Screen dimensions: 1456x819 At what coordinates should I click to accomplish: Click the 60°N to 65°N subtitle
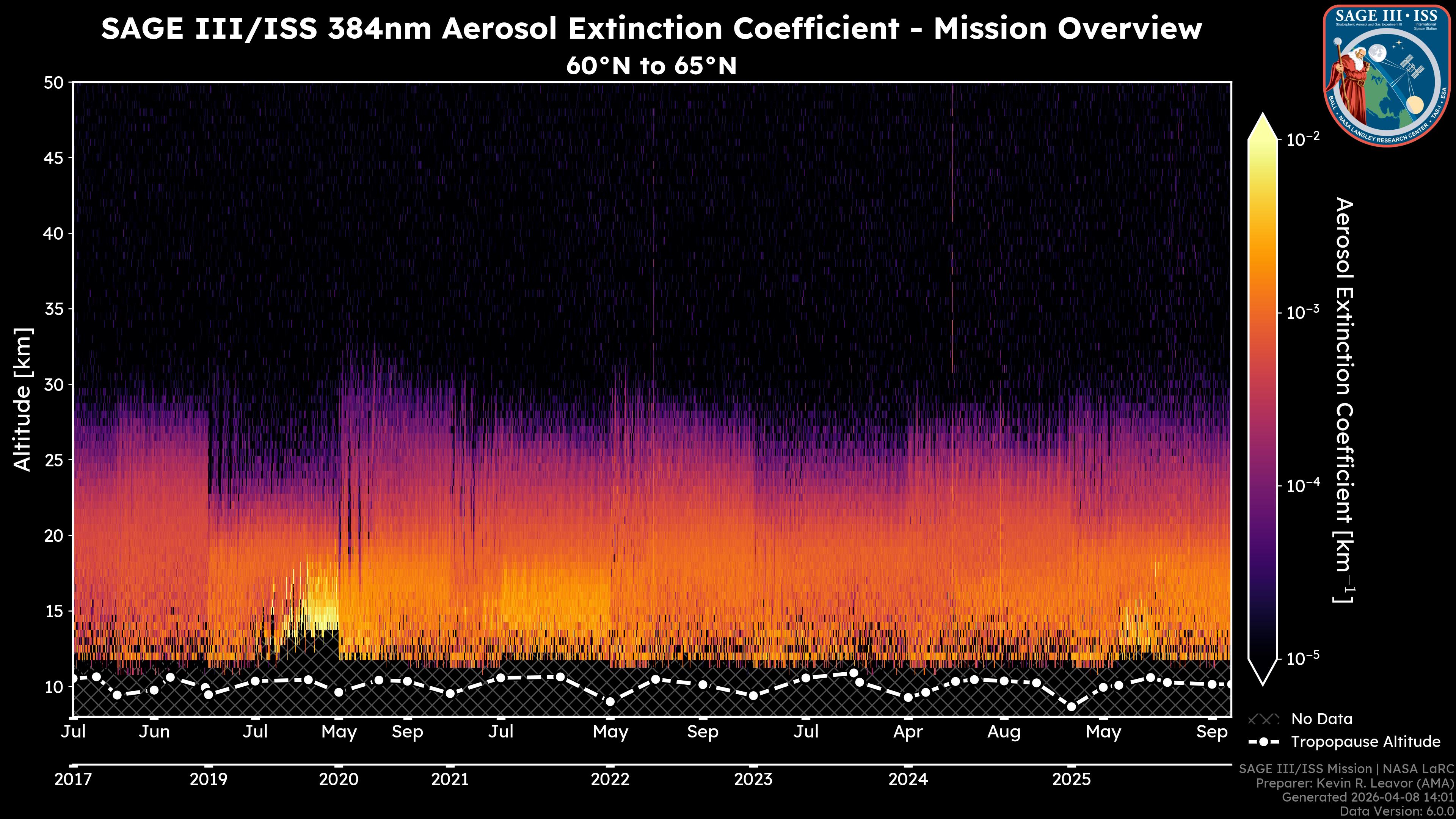coord(651,66)
